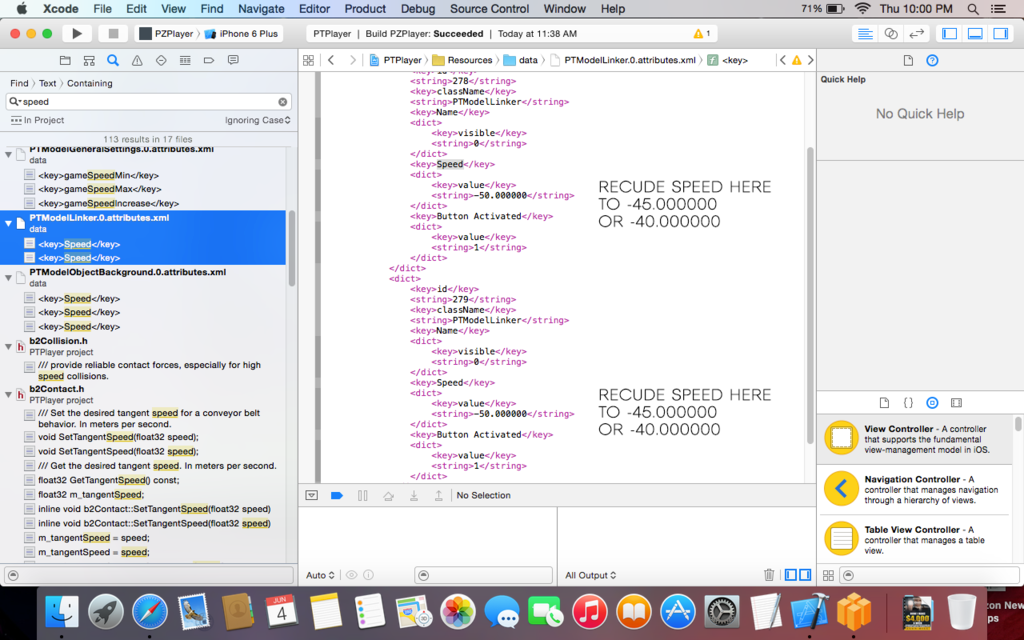Image resolution: width=1024 pixels, height=640 pixels.
Task: Open the Navigate menu
Action: pyautogui.click(x=261, y=9)
